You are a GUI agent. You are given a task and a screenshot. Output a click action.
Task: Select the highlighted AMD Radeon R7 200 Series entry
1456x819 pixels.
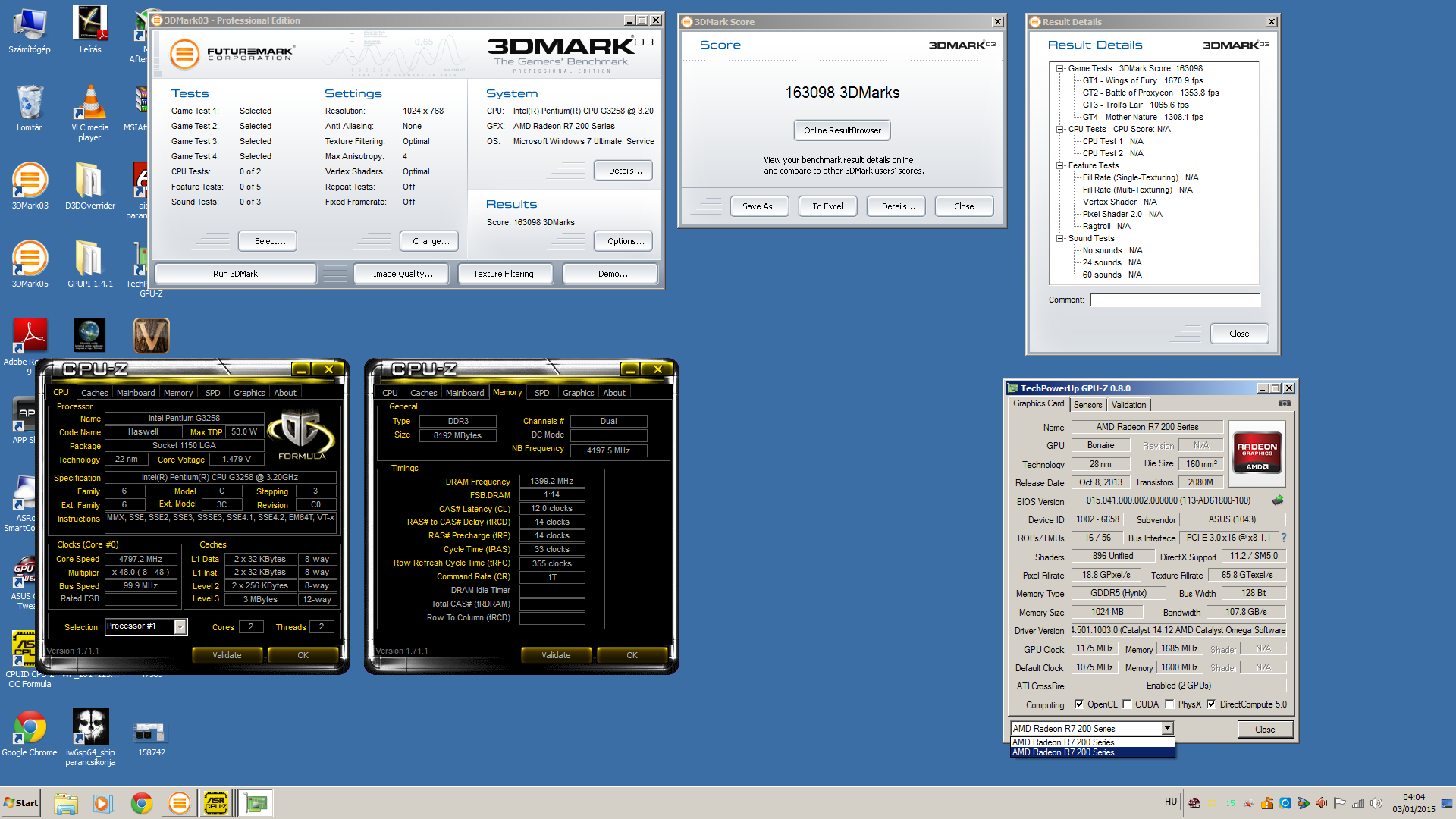click(x=1092, y=752)
